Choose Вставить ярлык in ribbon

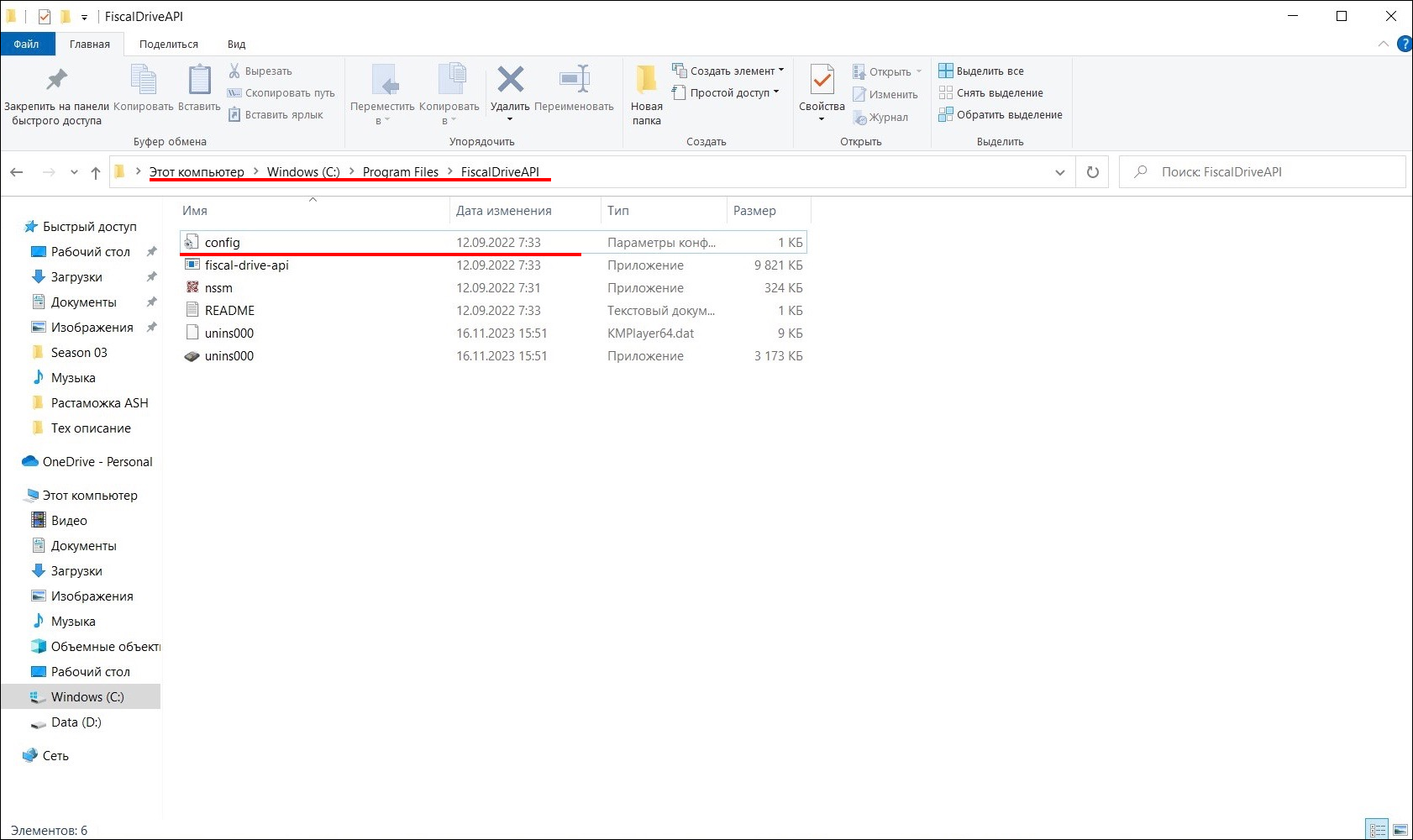point(276,114)
